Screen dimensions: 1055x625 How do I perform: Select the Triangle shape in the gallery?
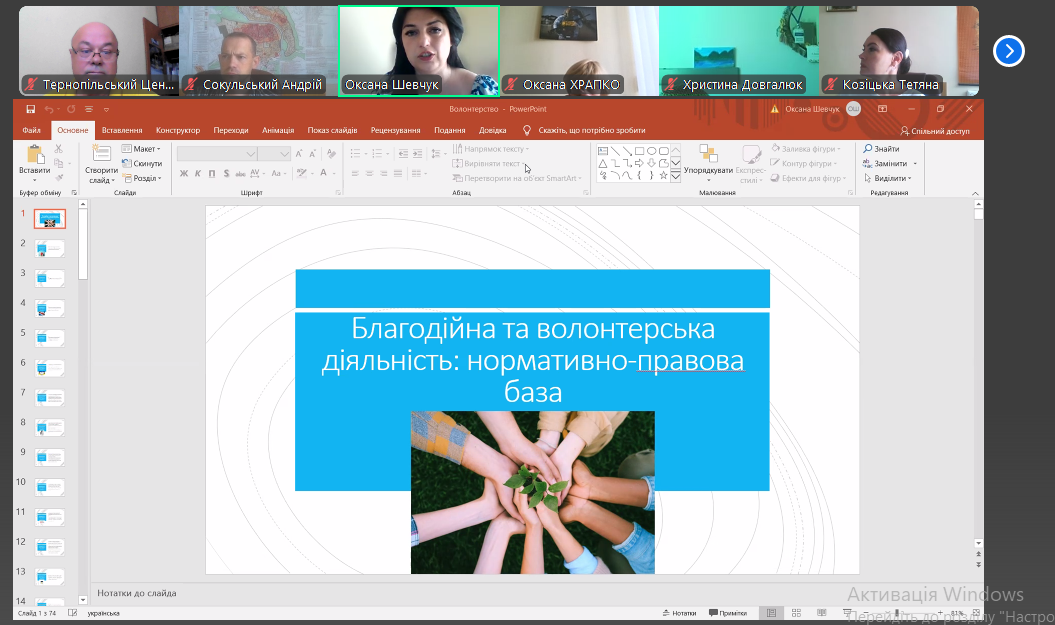[603, 163]
